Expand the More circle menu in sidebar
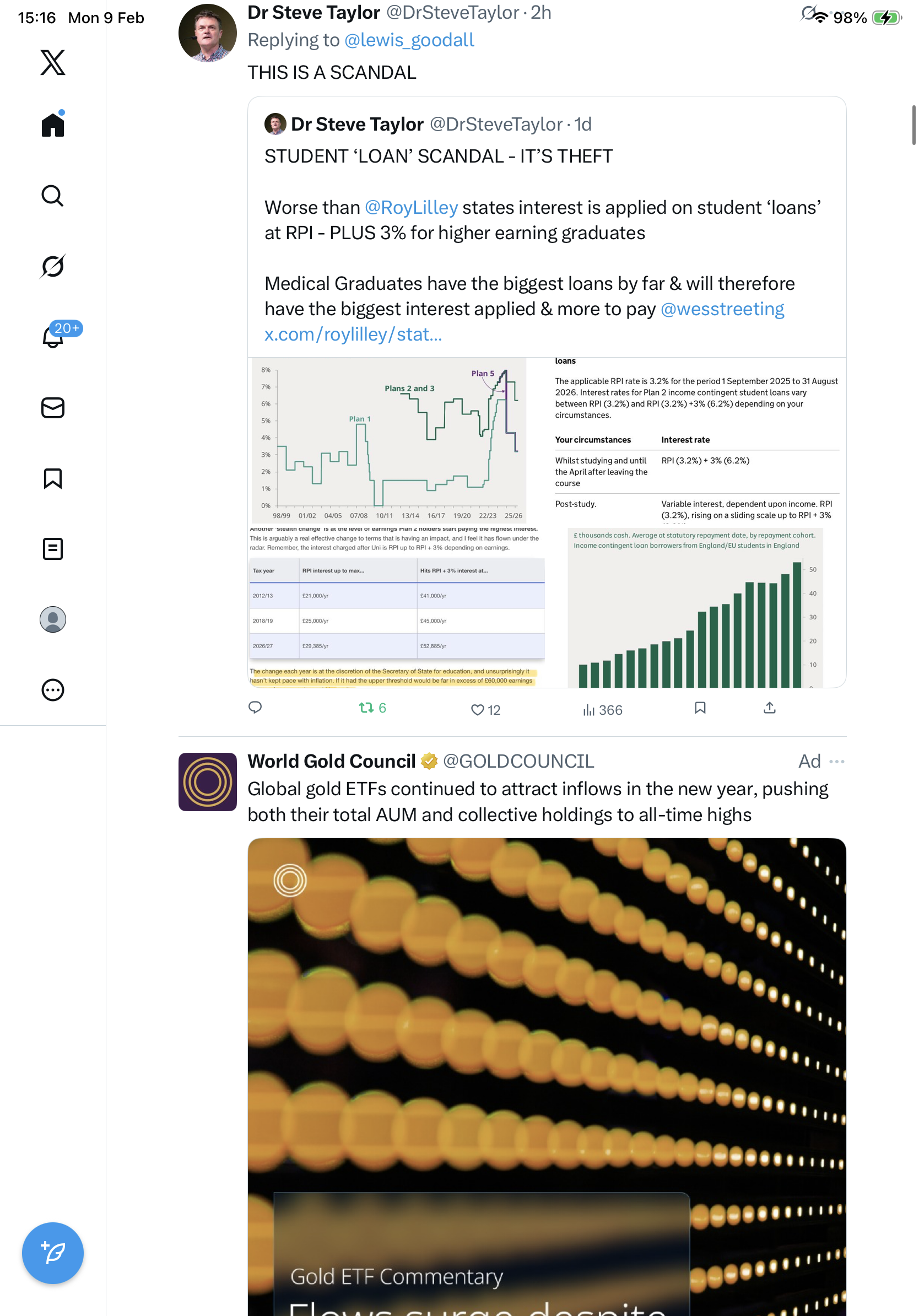The width and height of the screenshot is (919, 1316). (53, 689)
